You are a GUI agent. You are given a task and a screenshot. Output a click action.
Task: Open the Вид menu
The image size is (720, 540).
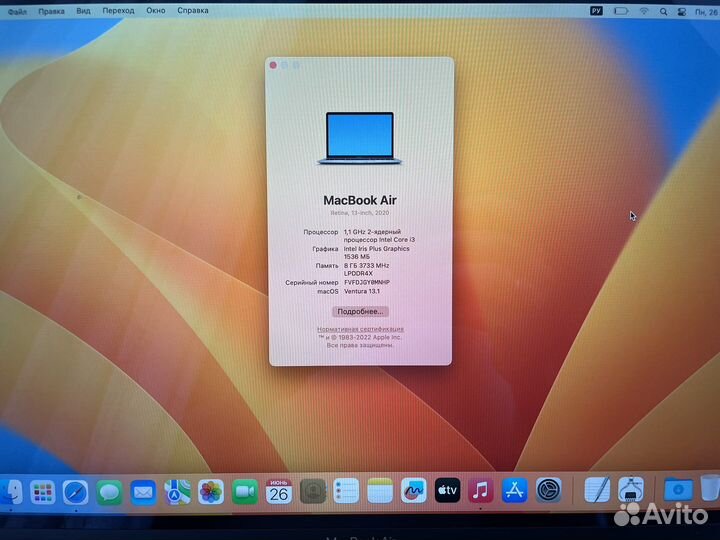coord(83,11)
